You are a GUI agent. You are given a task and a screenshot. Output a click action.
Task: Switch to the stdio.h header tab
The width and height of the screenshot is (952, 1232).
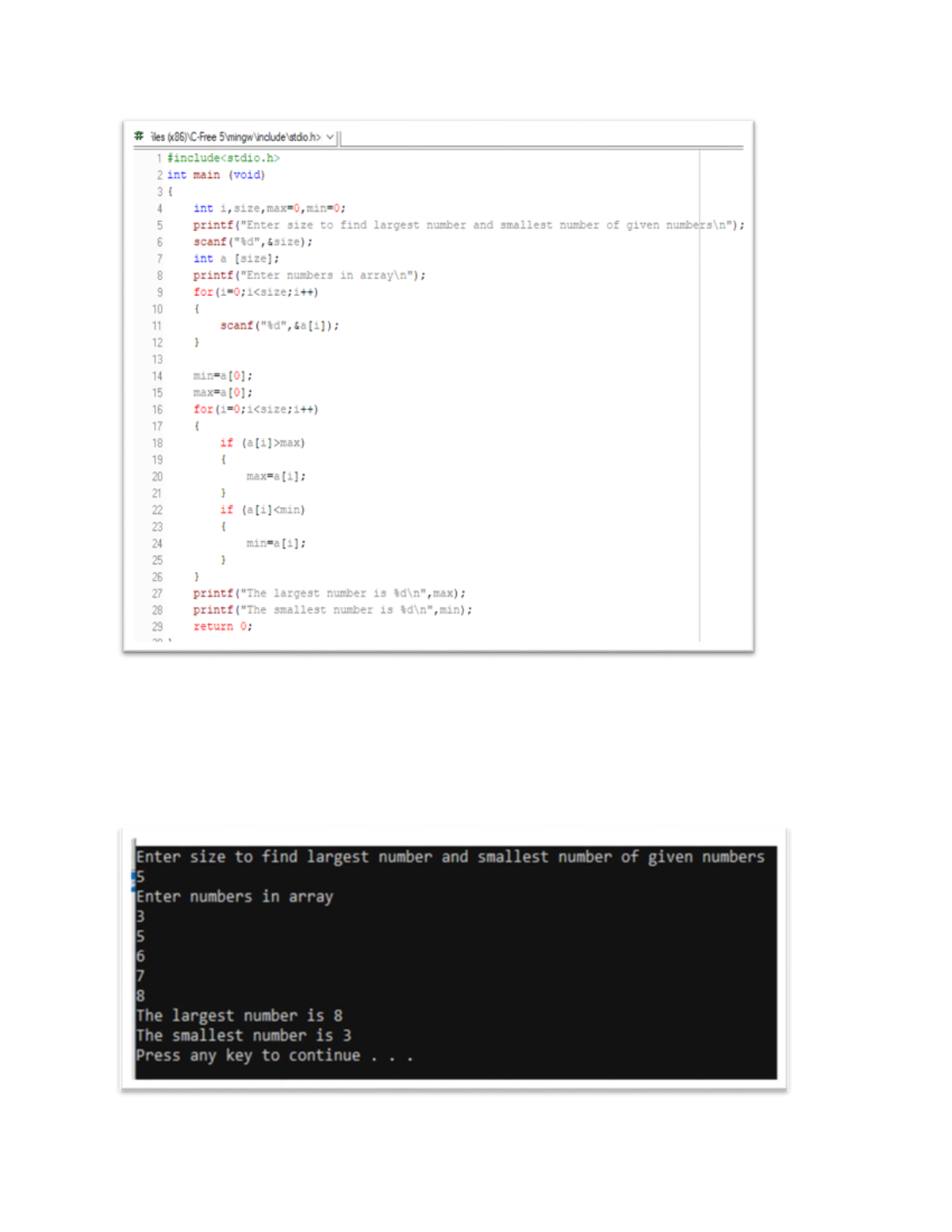(x=238, y=136)
